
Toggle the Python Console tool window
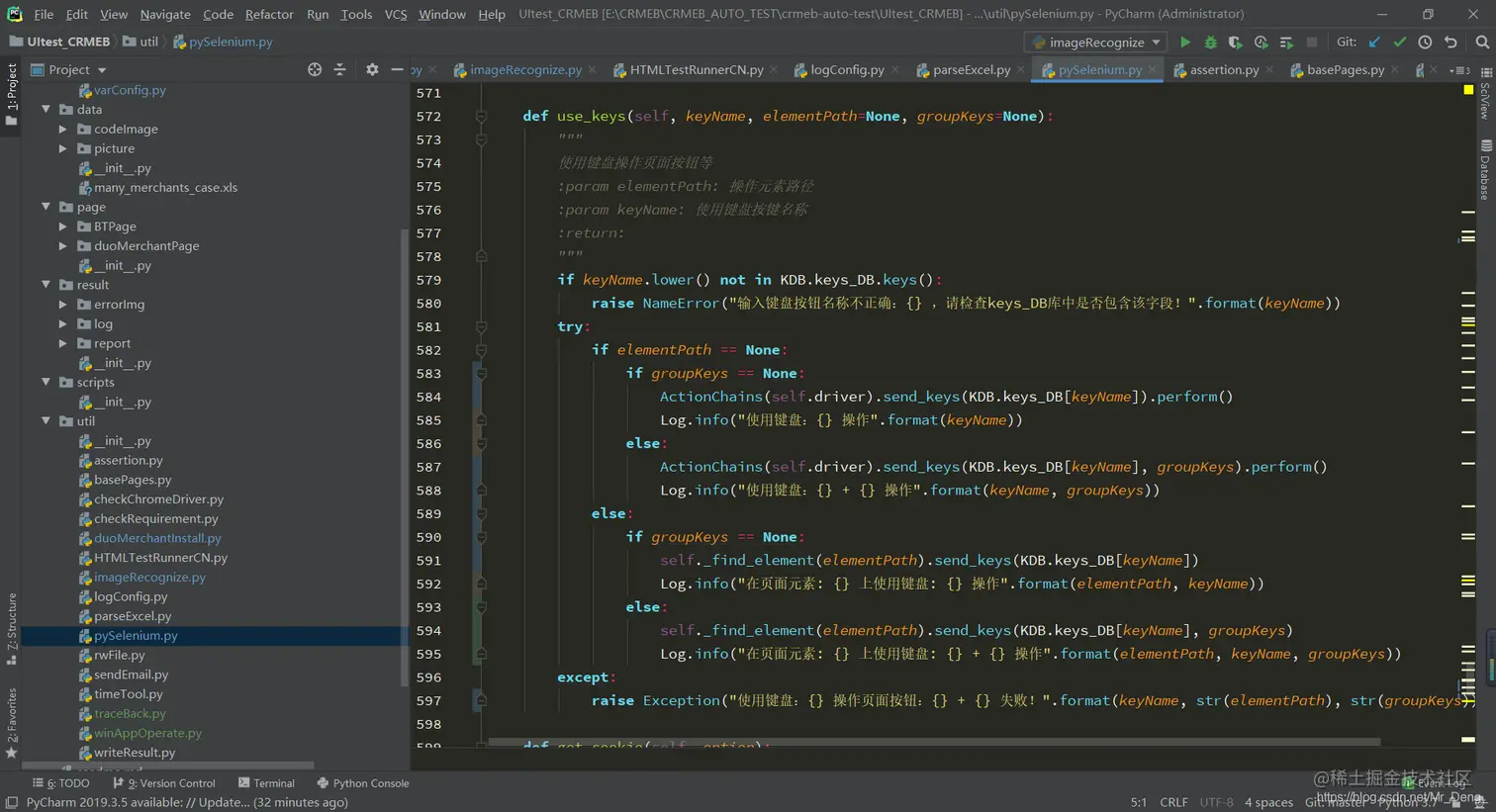click(362, 783)
